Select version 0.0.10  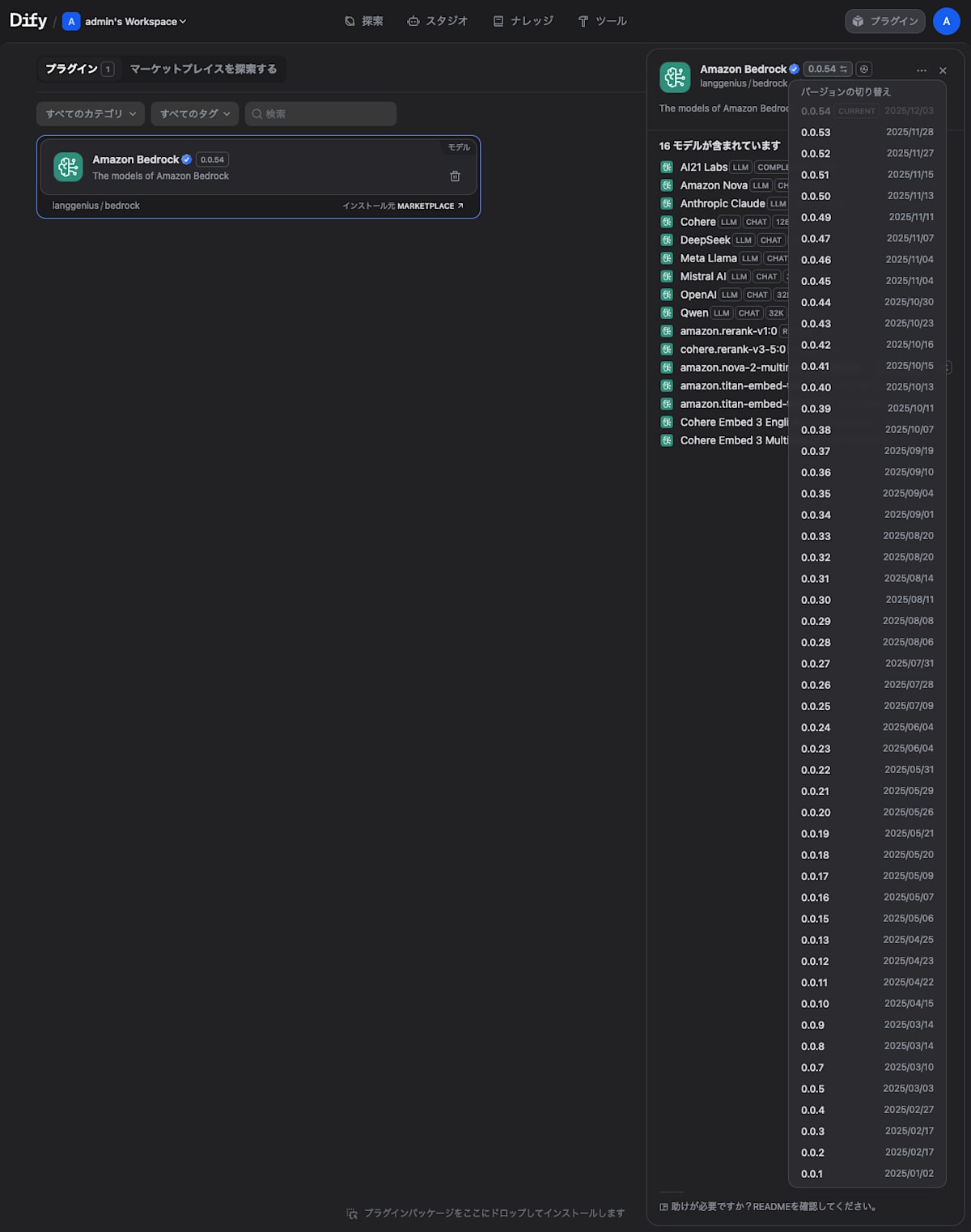point(867,1004)
